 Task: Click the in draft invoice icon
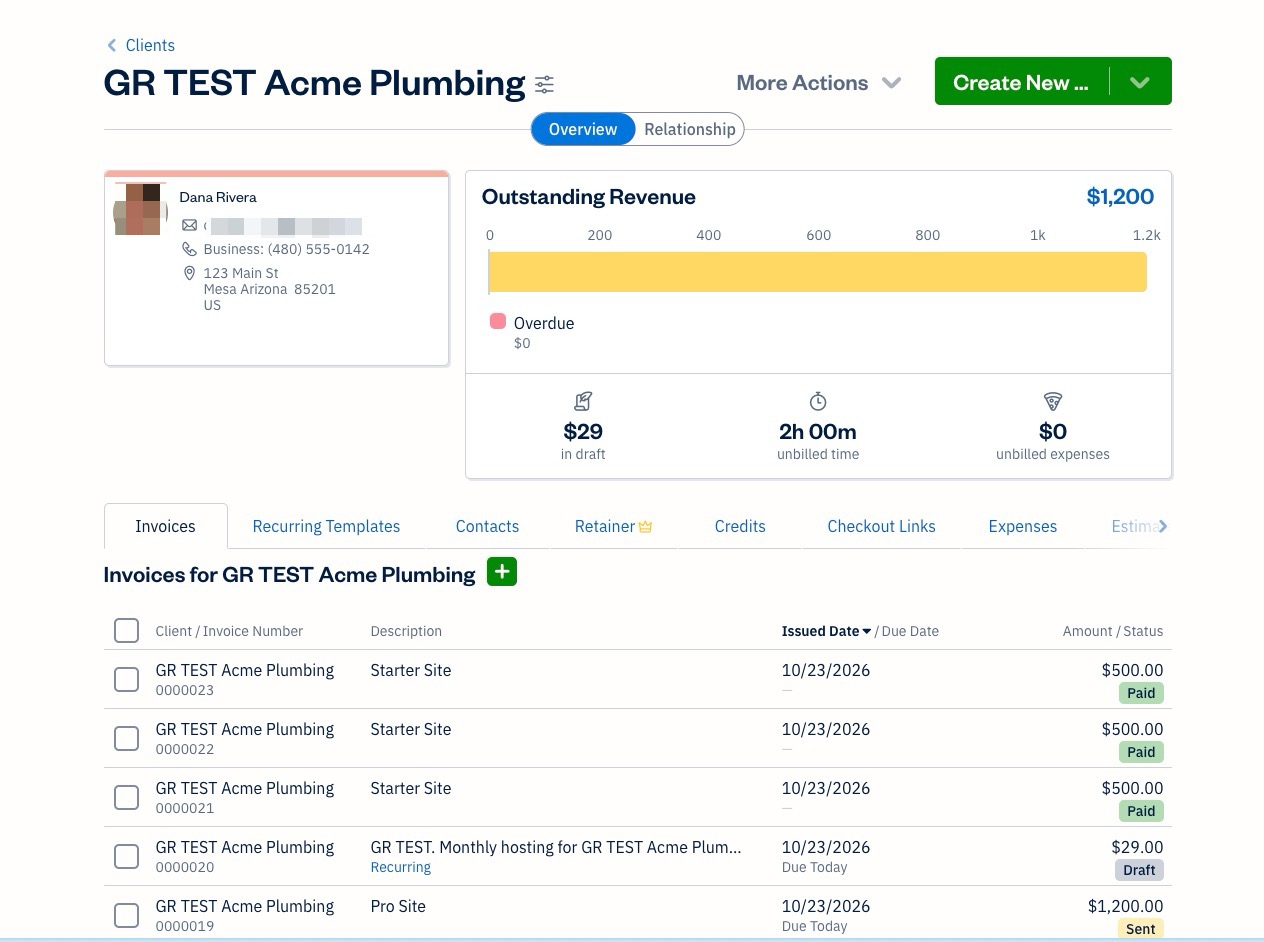point(583,401)
